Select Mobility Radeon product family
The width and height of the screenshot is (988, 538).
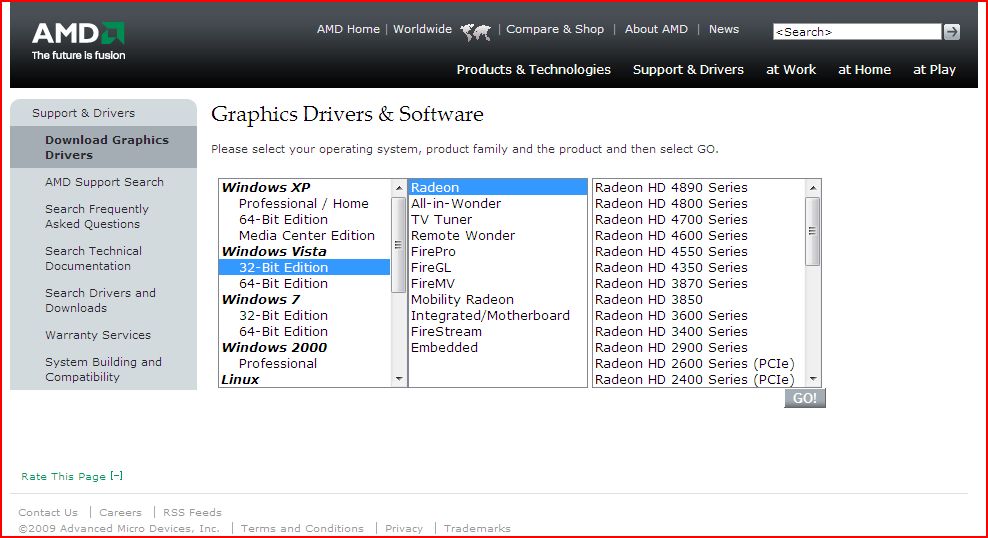tap(498, 299)
